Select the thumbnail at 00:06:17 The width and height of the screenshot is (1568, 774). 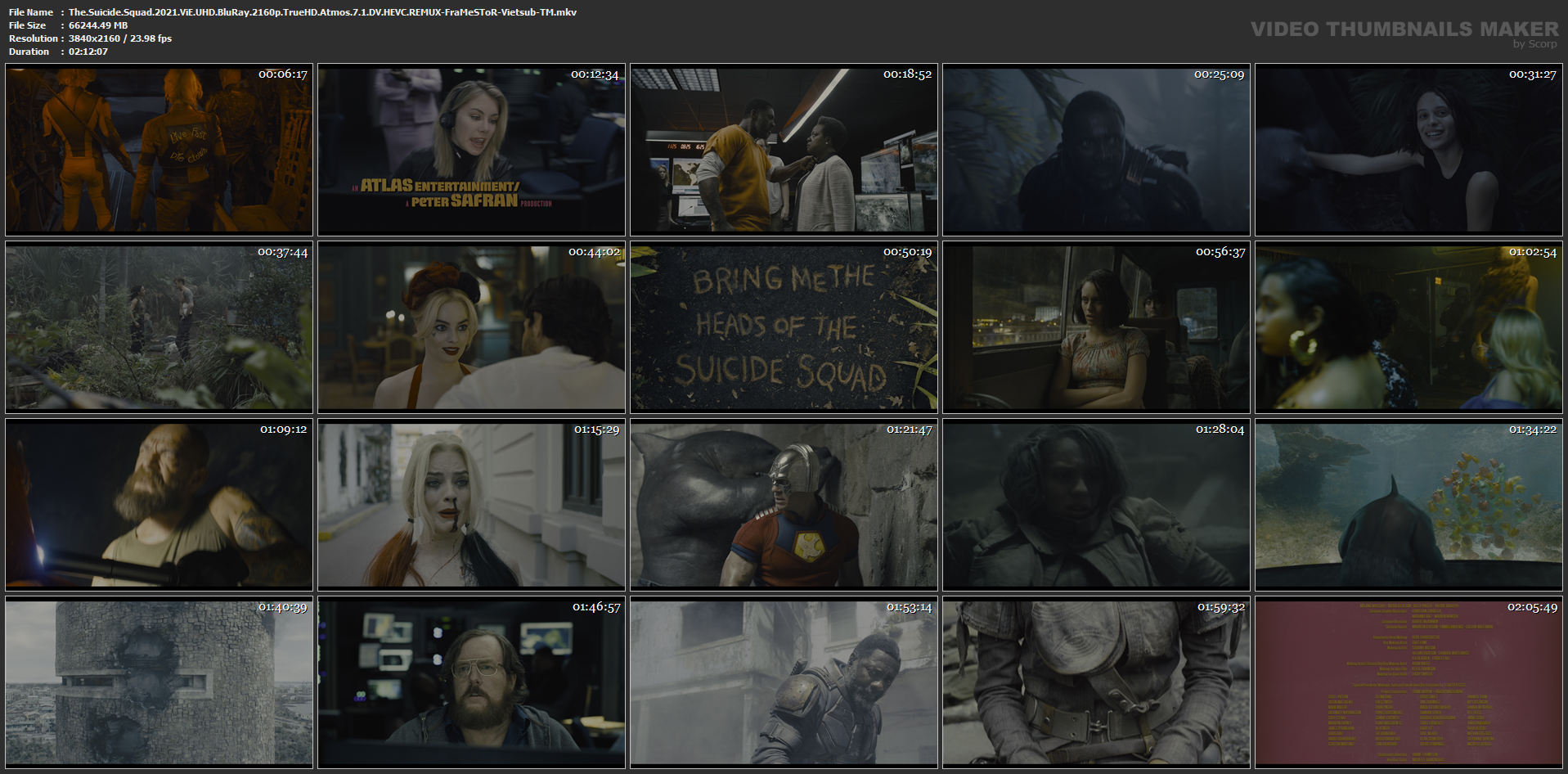pyautogui.click(x=159, y=150)
